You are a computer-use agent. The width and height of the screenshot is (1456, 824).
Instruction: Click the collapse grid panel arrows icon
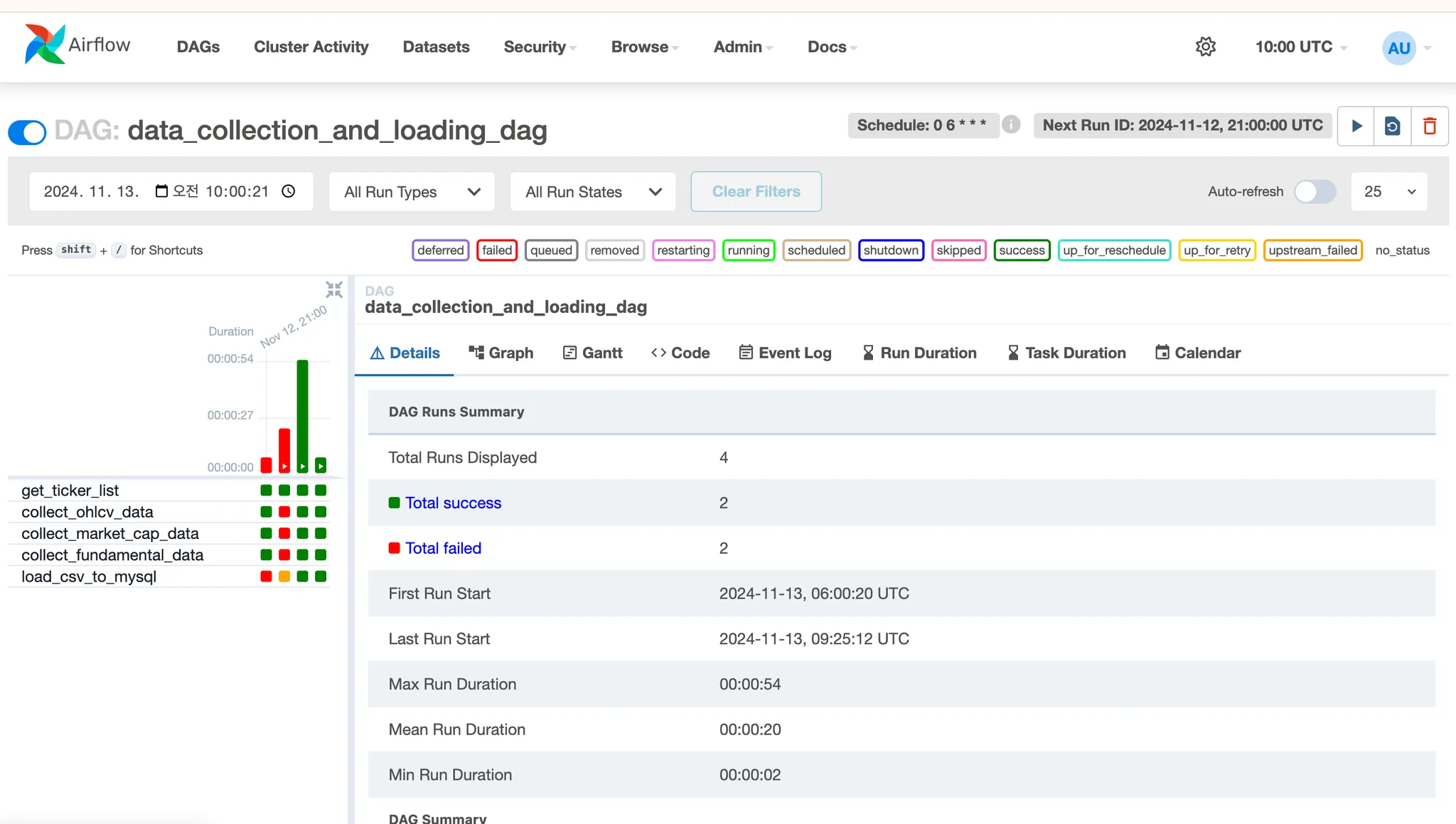(333, 289)
